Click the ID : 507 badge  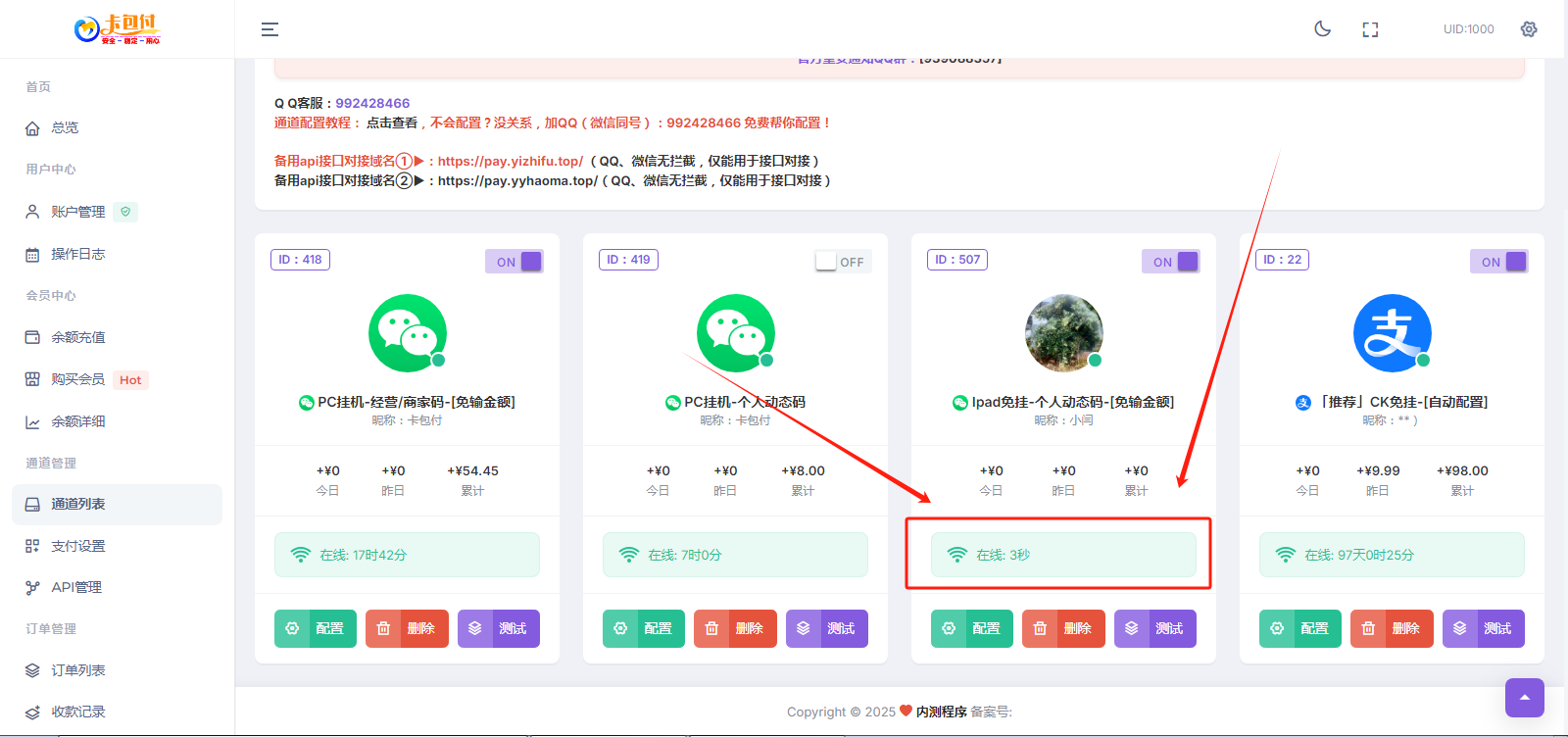click(x=957, y=260)
